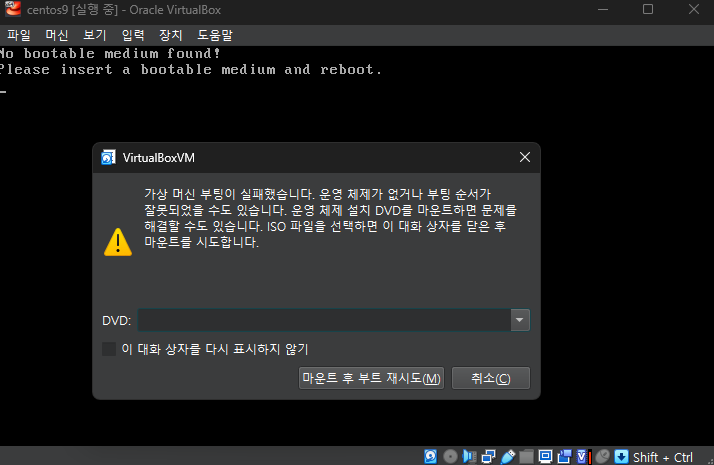Maximize the centos9 VirtualBox window

pyautogui.click(x=648, y=9)
